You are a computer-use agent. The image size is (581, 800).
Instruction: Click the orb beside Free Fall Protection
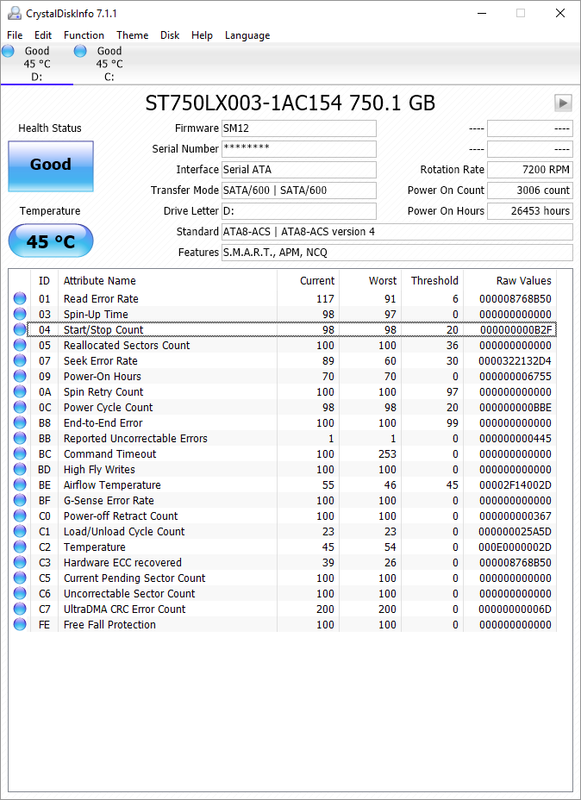(x=20, y=624)
